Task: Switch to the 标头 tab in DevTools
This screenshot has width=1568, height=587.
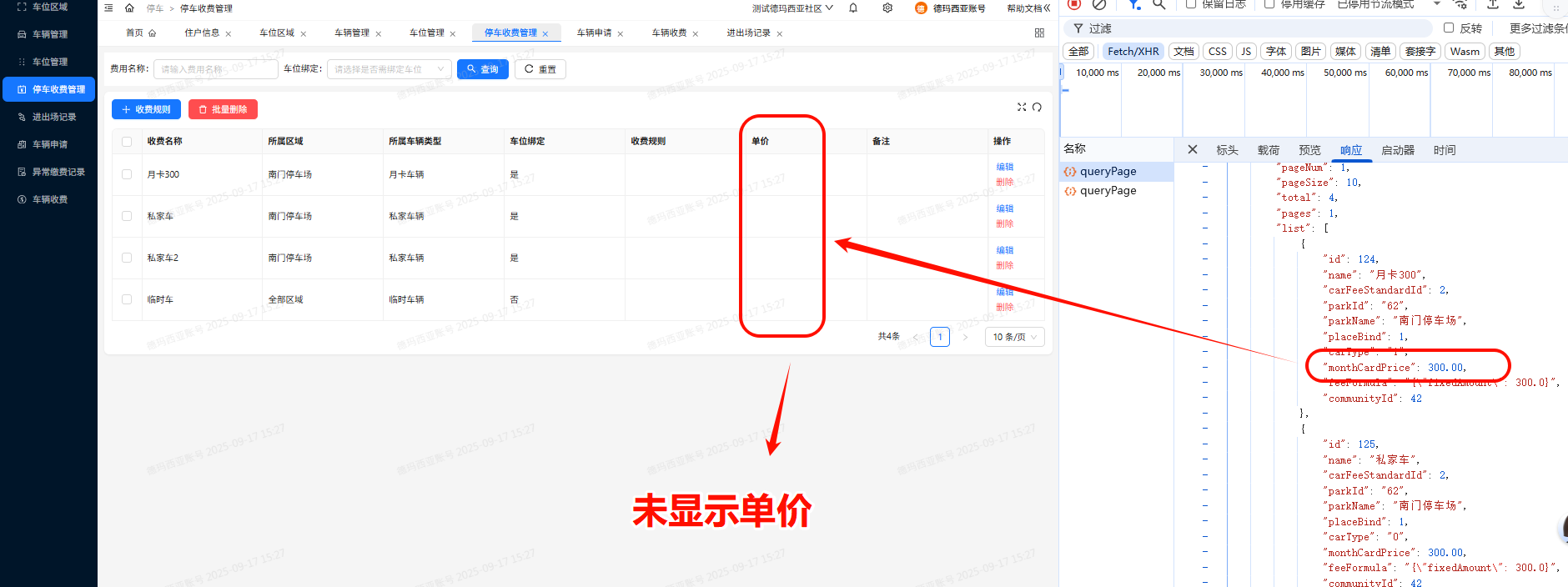Action: point(1227,150)
